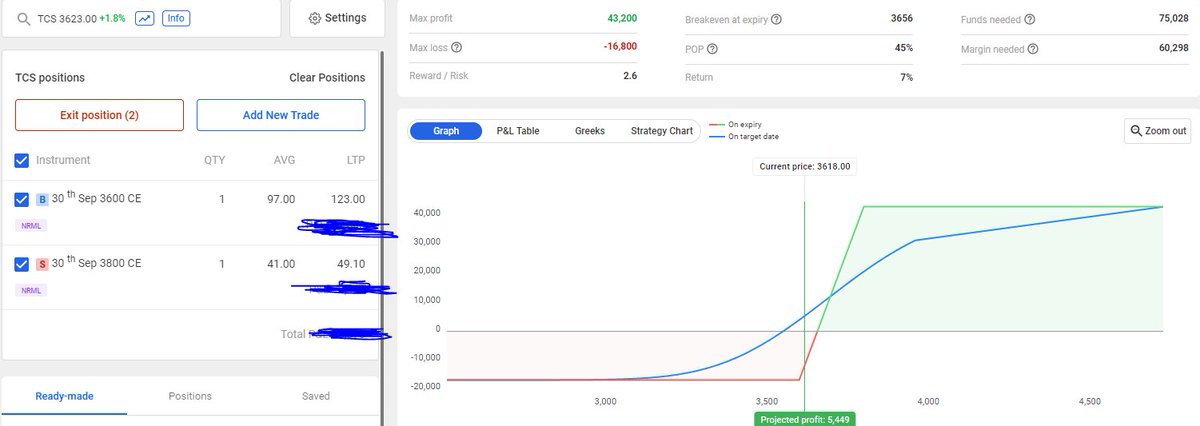Toggle the On target date legend entry
This screenshot has height=426, width=1200.
(742, 136)
